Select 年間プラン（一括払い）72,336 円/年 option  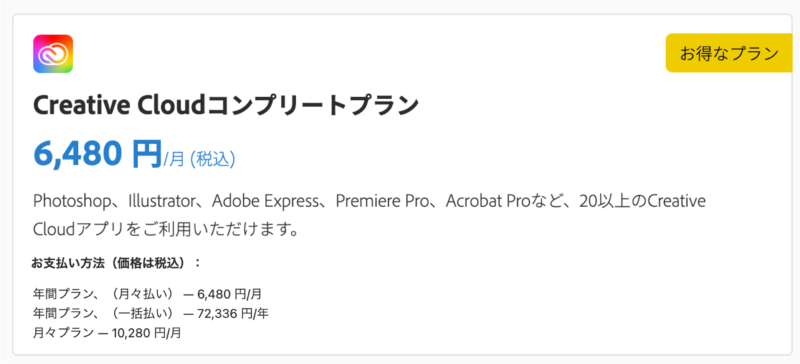pyautogui.click(x=151, y=313)
